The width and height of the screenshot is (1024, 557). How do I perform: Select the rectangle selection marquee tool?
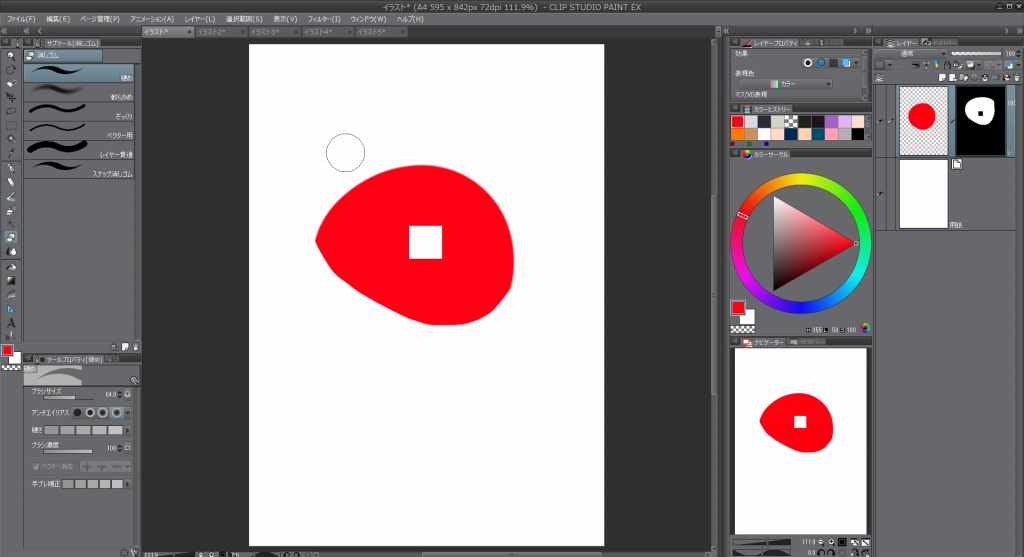10,125
